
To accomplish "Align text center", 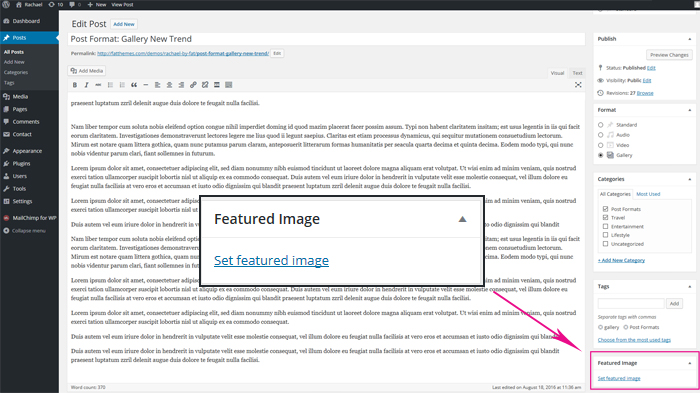I will point(169,85).
